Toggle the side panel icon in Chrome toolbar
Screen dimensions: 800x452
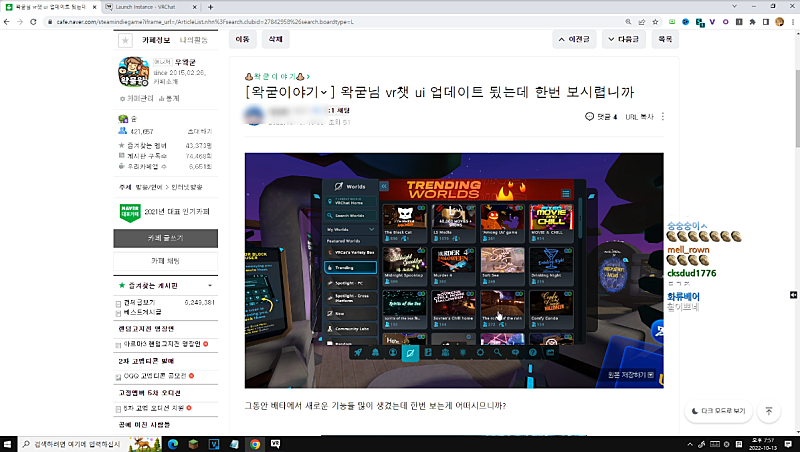pyautogui.click(x=766, y=22)
